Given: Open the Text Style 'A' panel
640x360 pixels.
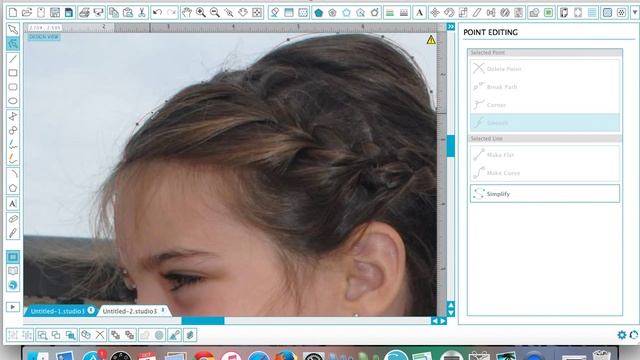Looking at the screenshot, I should pyautogui.click(x=419, y=13).
